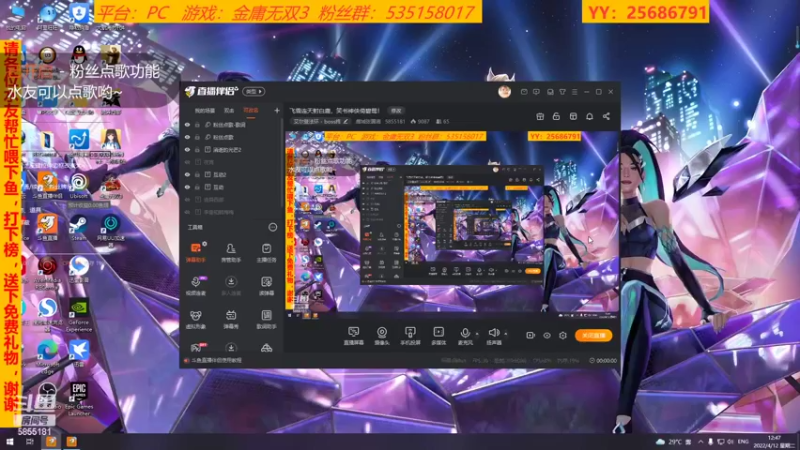
Task: Open the gear settings icon in the bottom bar
Action: (x=563, y=335)
